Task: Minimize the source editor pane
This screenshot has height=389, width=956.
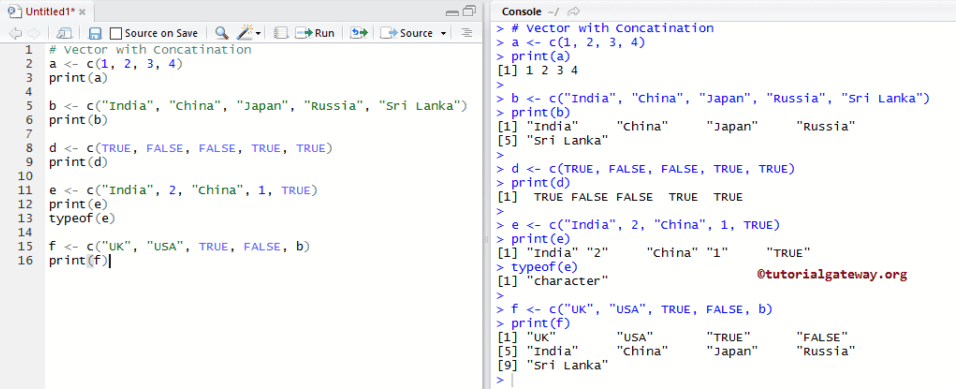Action: click(452, 12)
